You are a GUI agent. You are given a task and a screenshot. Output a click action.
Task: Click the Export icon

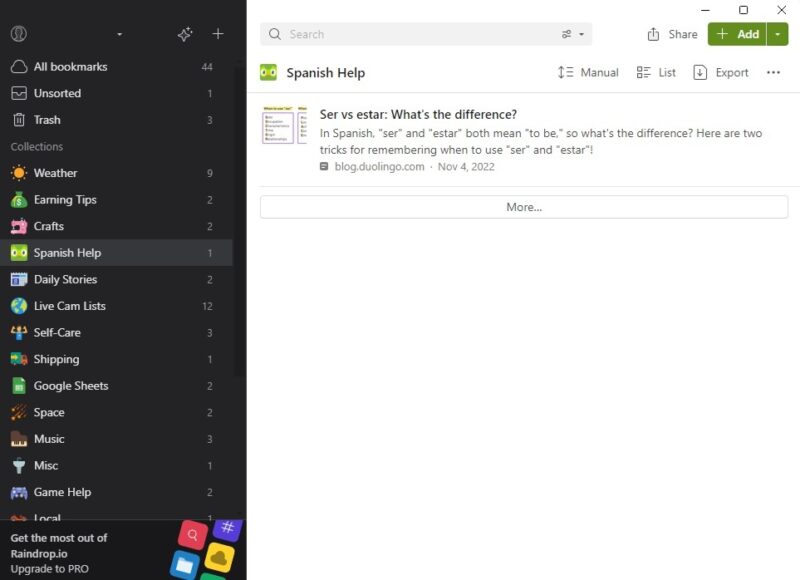[x=703, y=72]
